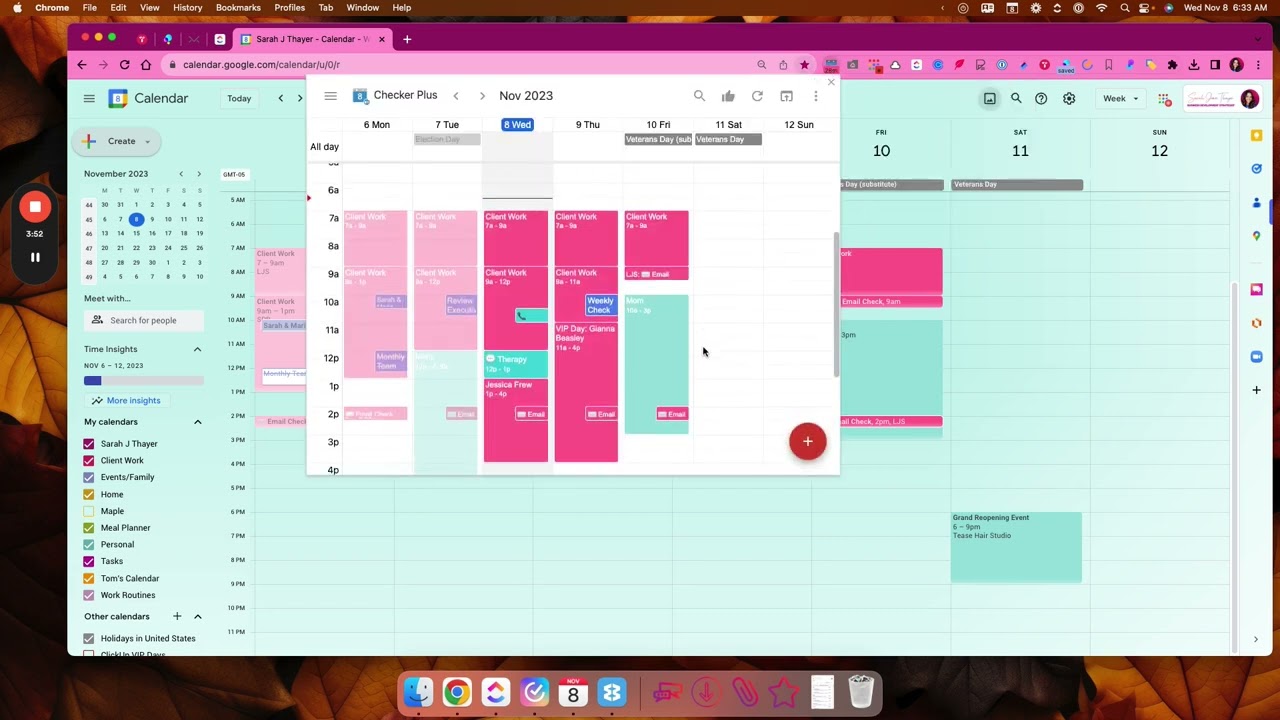This screenshot has width=1280, height=720.
Task: Bookmark this page with the star icon
Action: (x=804, y=65)
